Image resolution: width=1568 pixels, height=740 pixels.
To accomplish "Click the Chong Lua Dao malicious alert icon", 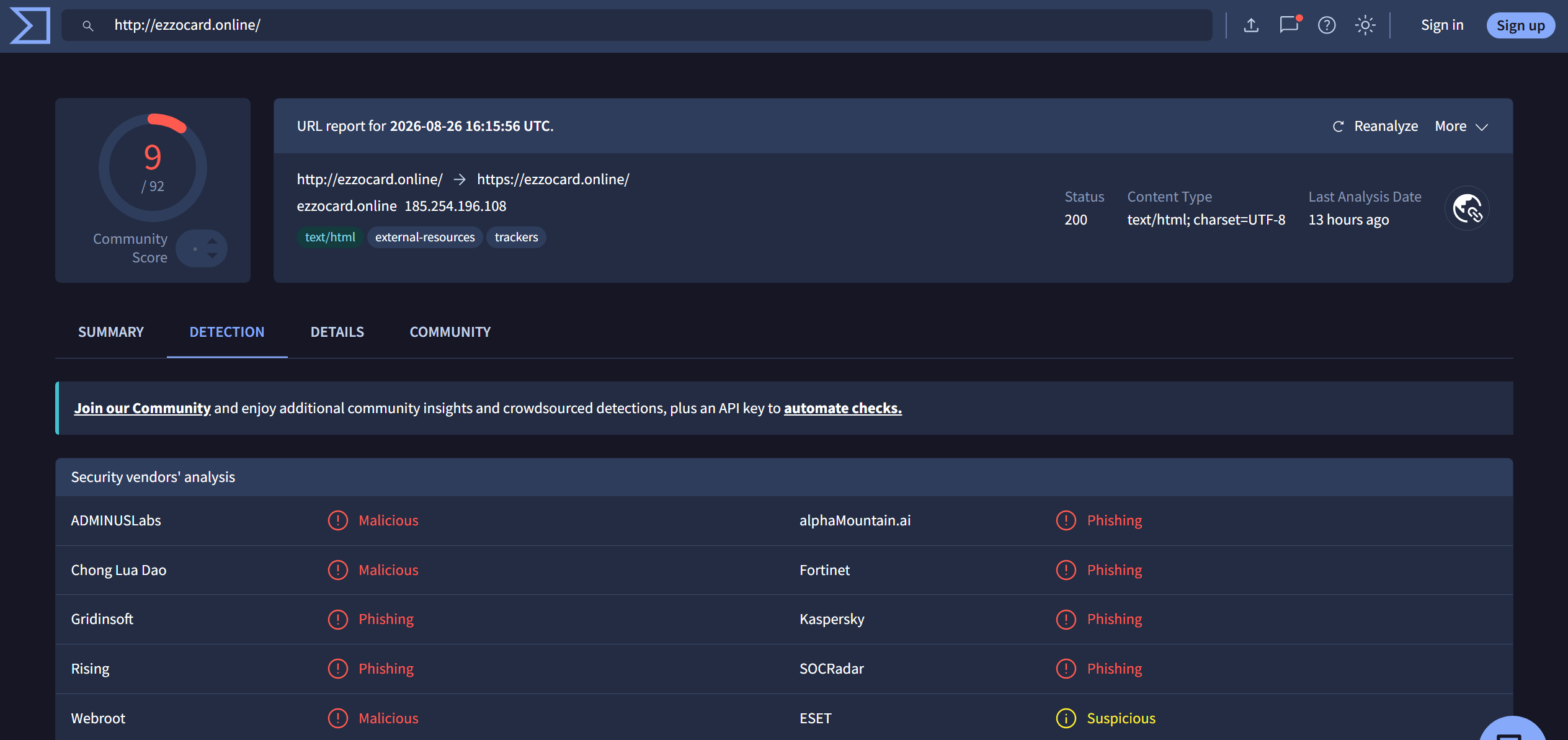I will pyautogui.click(x=337, y=569).
